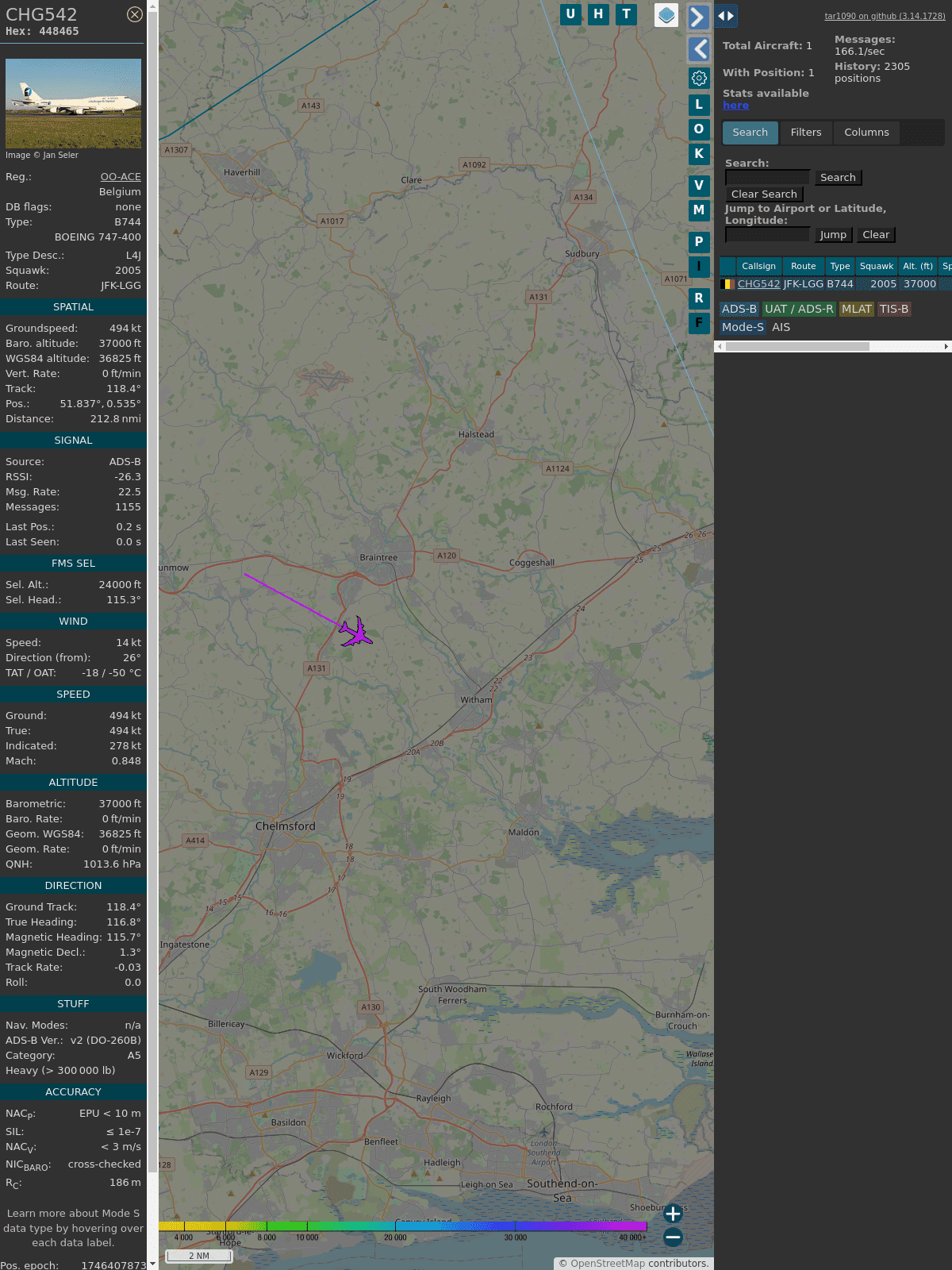
Task: Focus the Search text field
Action: [768, 178]
